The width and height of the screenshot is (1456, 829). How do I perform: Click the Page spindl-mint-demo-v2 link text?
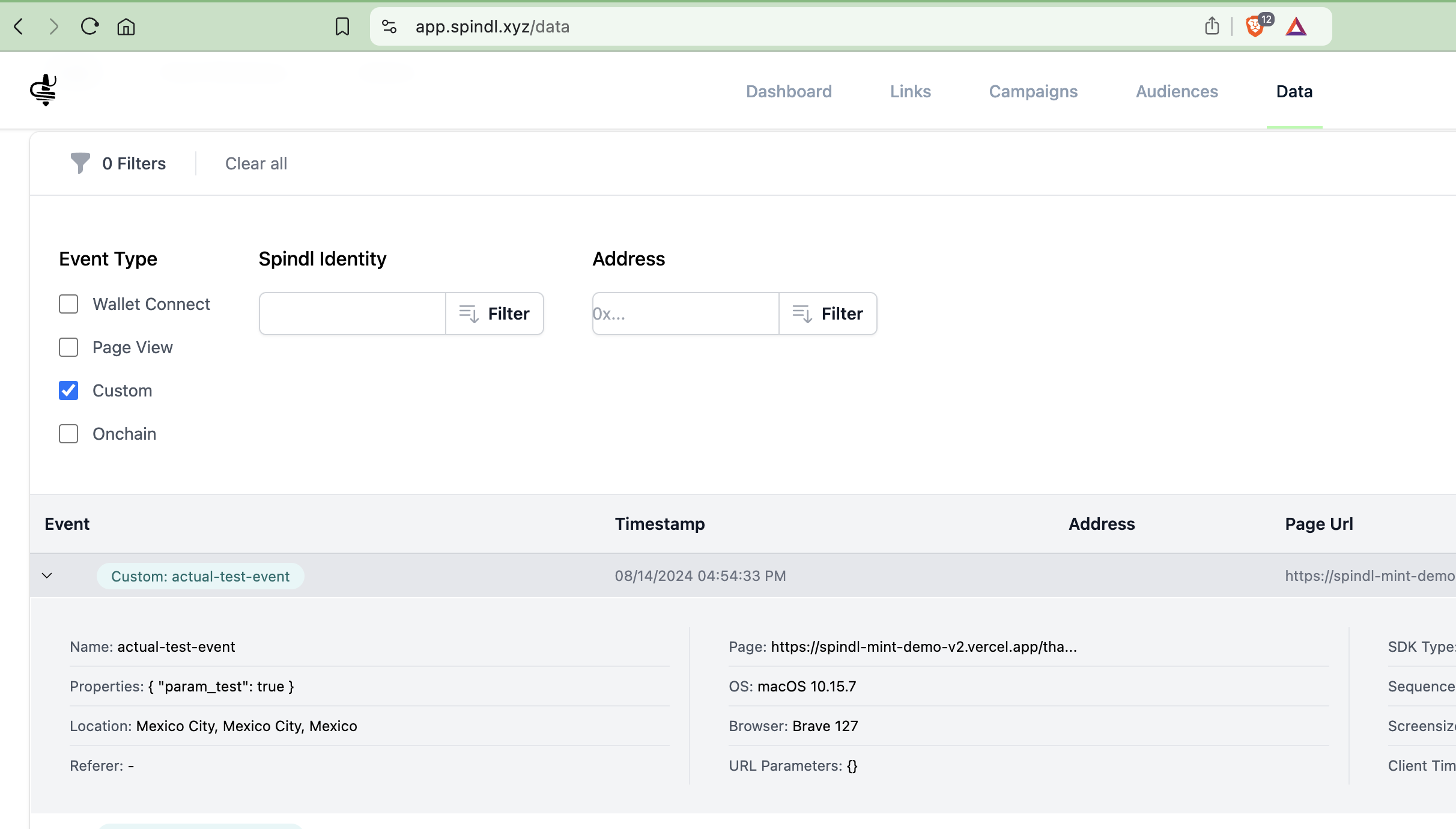point(924,646)
